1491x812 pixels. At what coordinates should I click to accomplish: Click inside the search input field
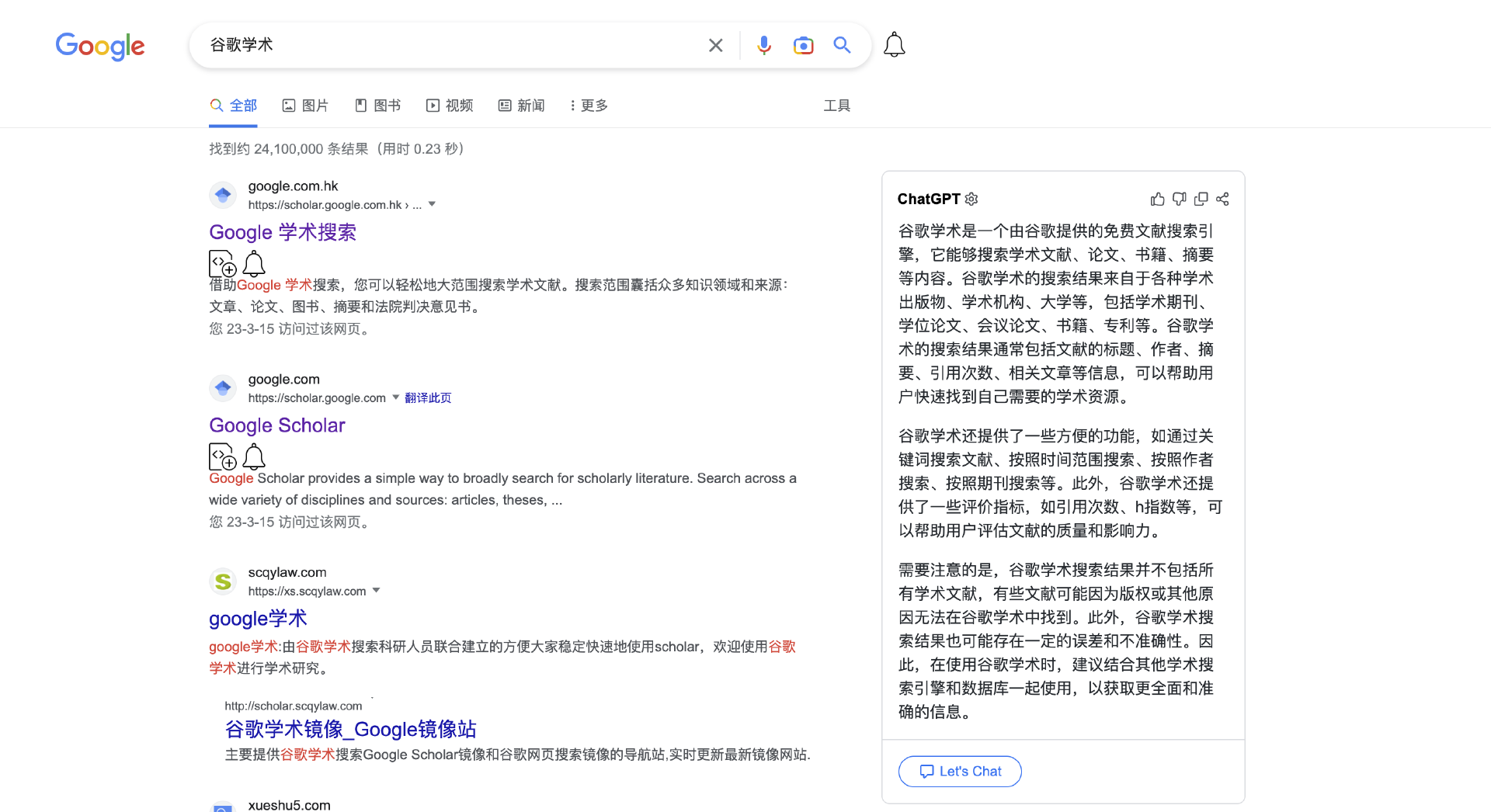pyautogui.click(x=466, y=45)
